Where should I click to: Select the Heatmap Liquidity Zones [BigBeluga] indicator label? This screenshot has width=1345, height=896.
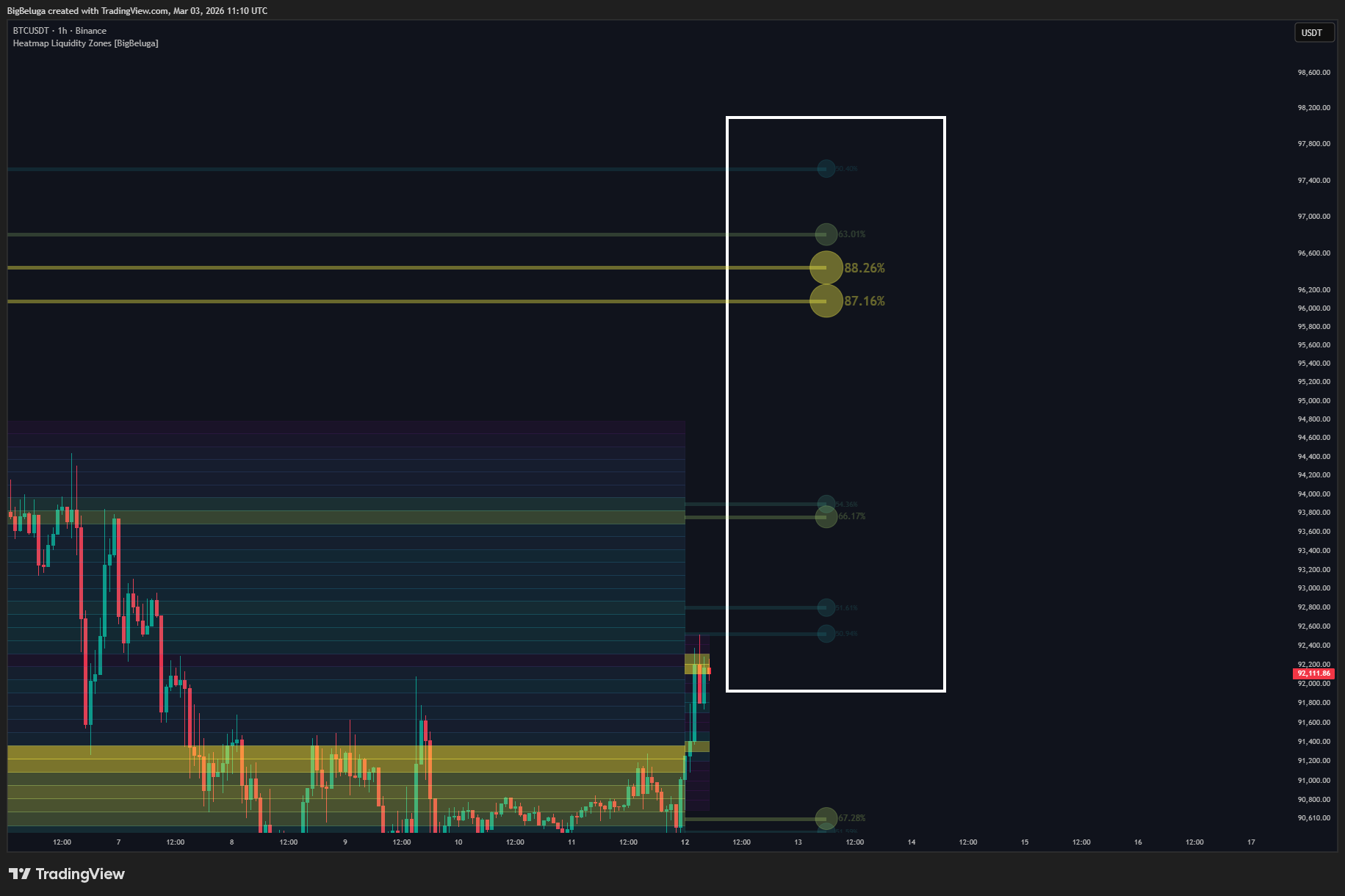click(86, 43)
